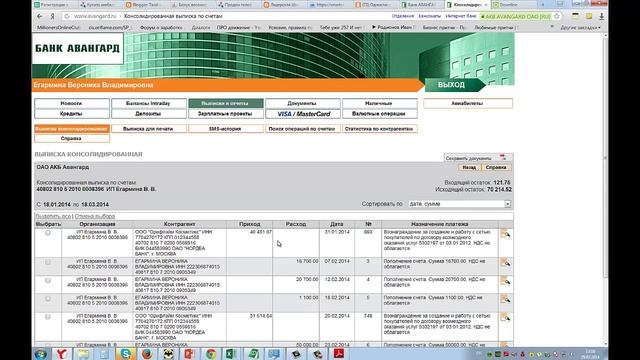Open payment details icon for 07.02.2014 row
640x360 pixels.
coord(505,262)
